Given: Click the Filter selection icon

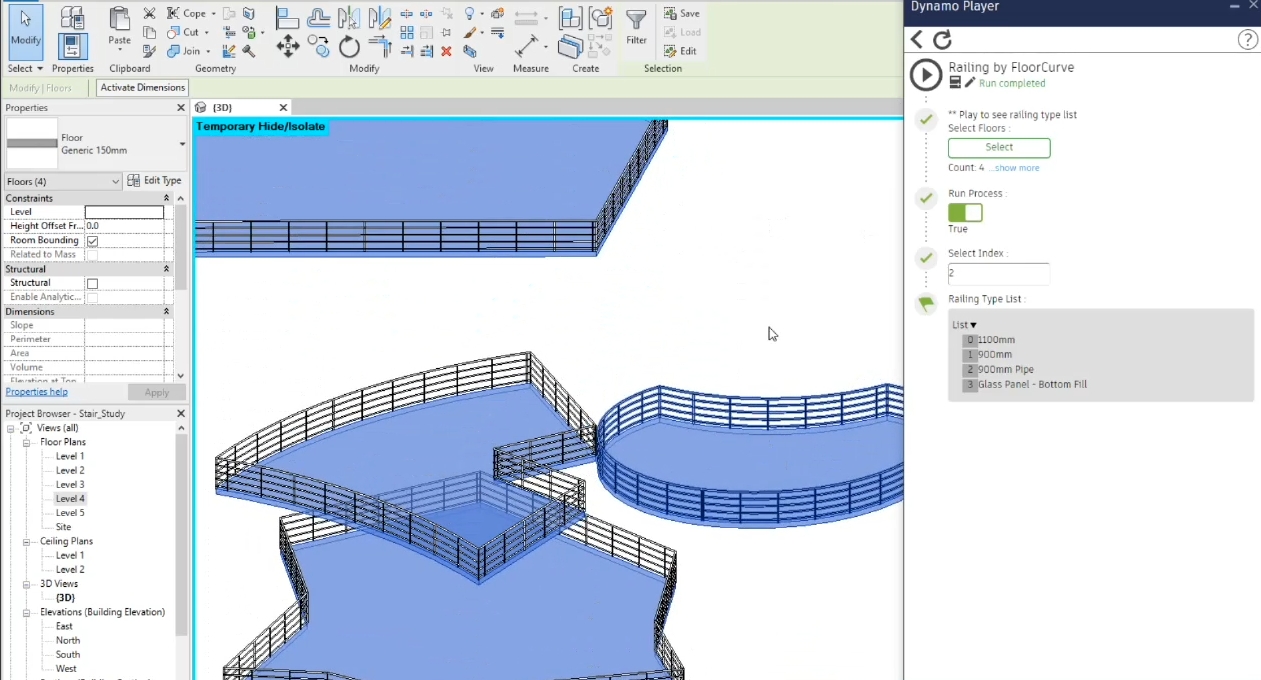Looking at the screenshot, I should [x=636, y=27].
